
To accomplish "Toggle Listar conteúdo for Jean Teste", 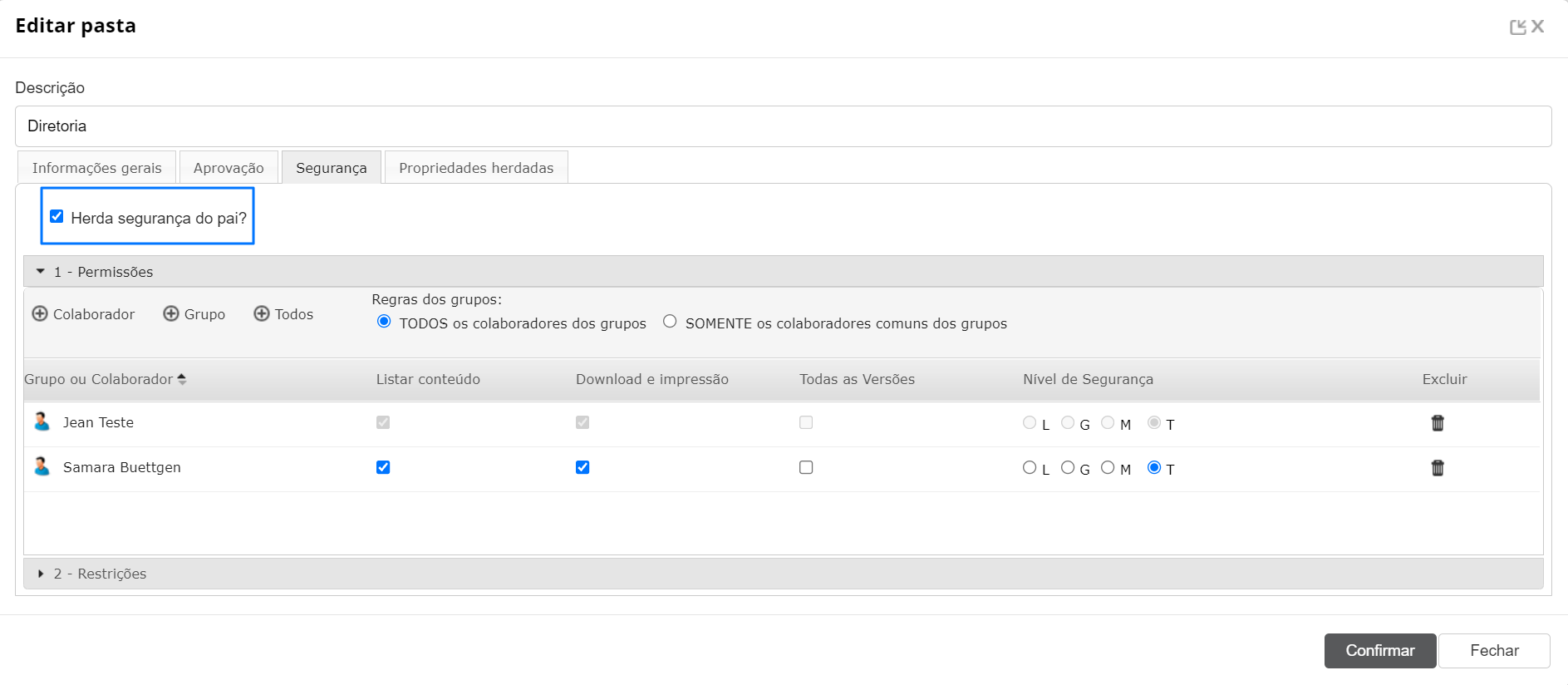I will coord(383,422).
